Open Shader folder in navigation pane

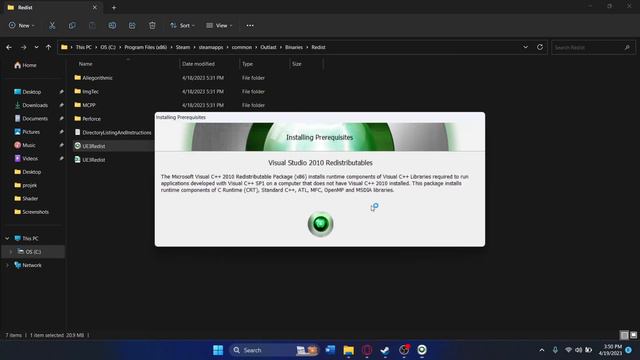tap(26, 199)
